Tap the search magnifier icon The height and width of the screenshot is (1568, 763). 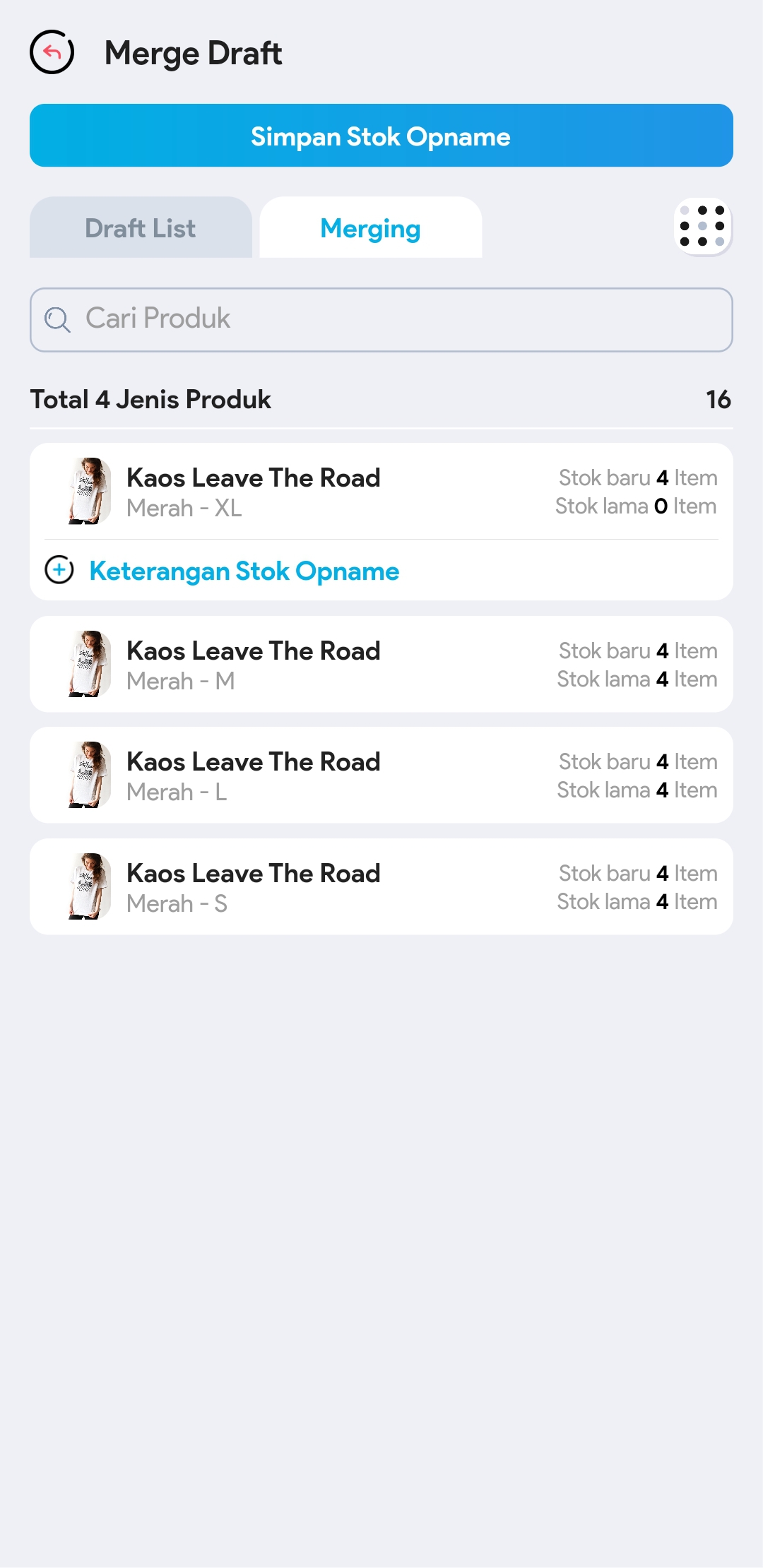point(57,319)
